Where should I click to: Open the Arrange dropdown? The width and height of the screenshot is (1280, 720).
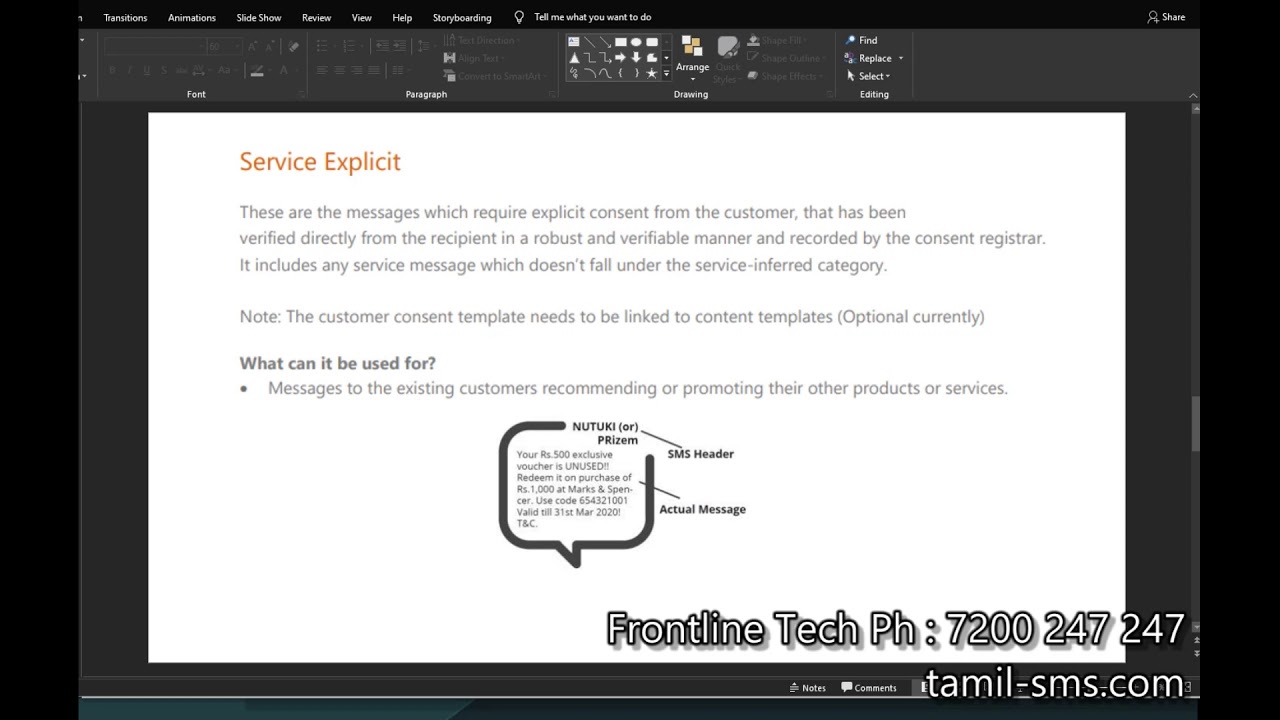pos(692,58)
